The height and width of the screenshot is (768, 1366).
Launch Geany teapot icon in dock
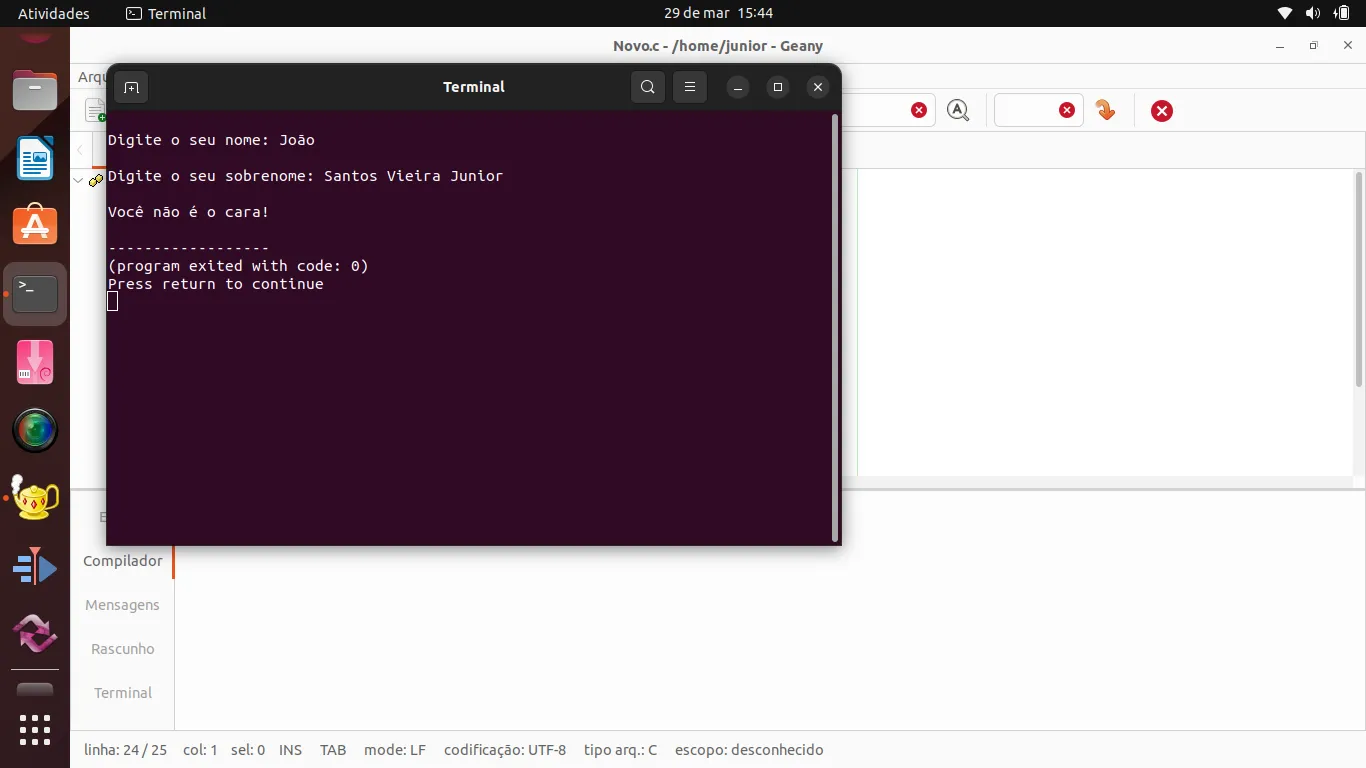click(35, 497)
